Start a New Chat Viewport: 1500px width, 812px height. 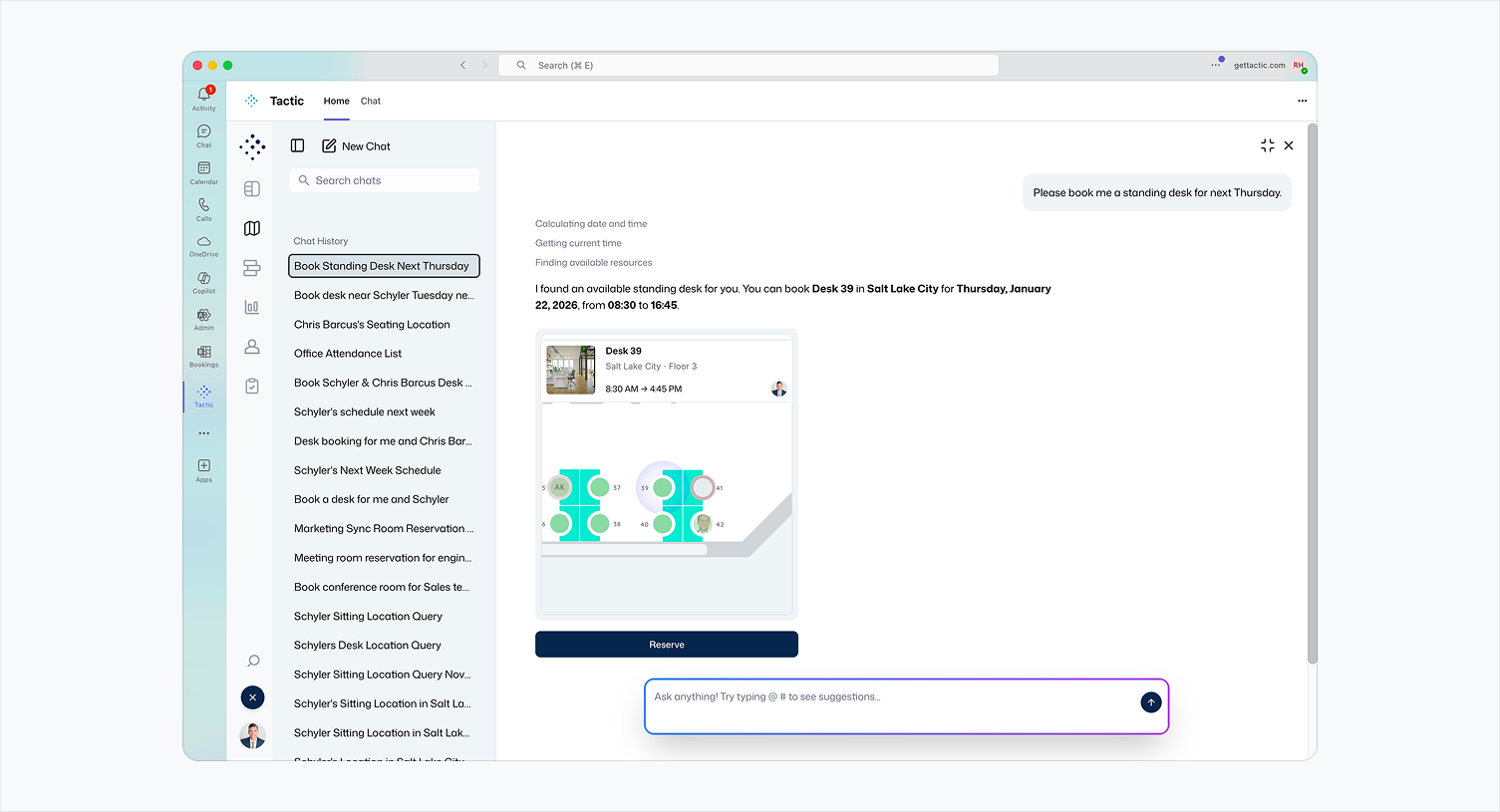(x=356, y=145)
